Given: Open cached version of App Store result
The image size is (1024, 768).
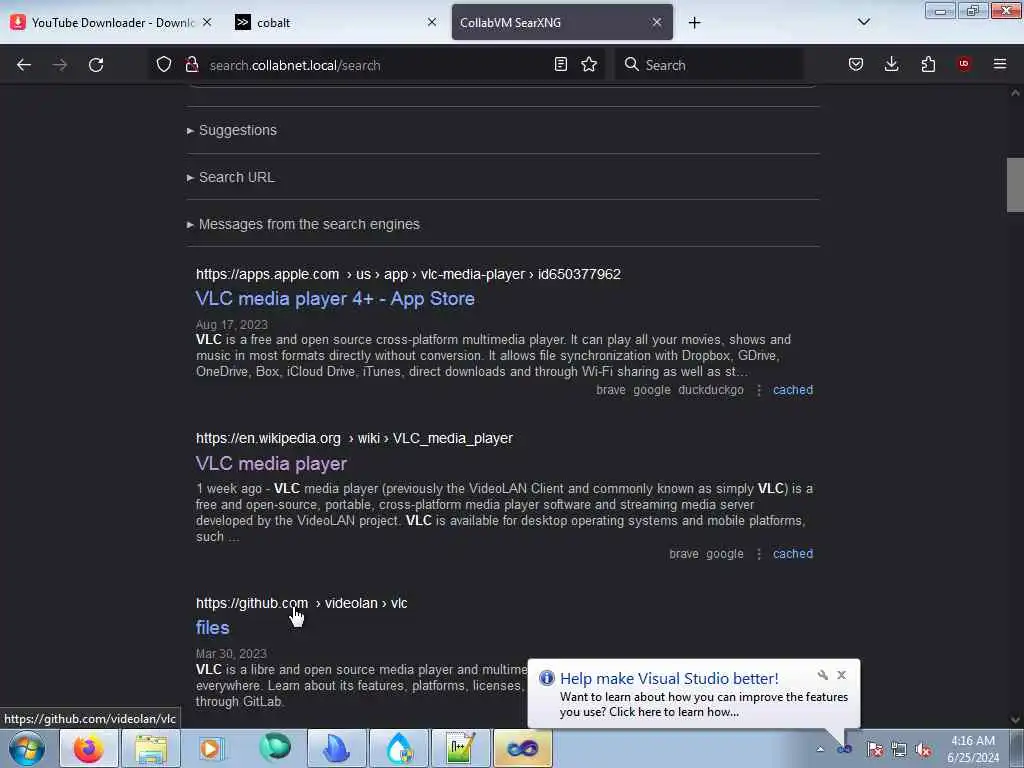Looking at the screenshot, I should [793, 390].
